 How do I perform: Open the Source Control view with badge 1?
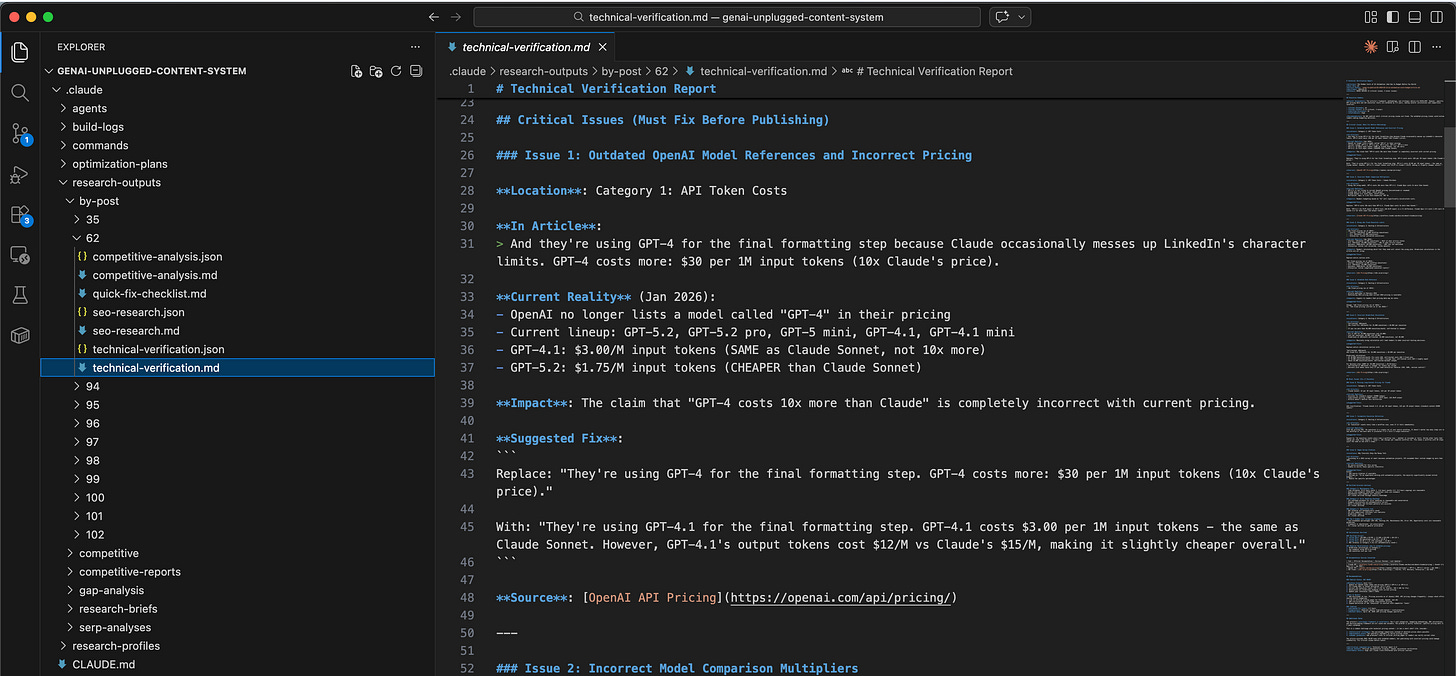[19, 134]
